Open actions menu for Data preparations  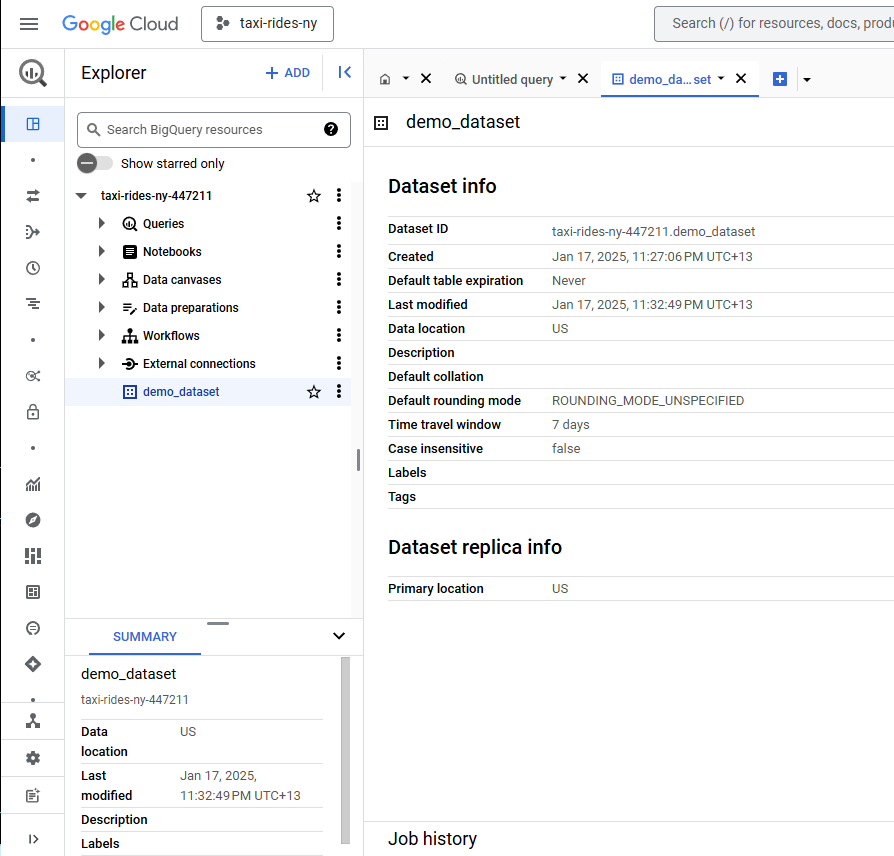click(339, 307)
